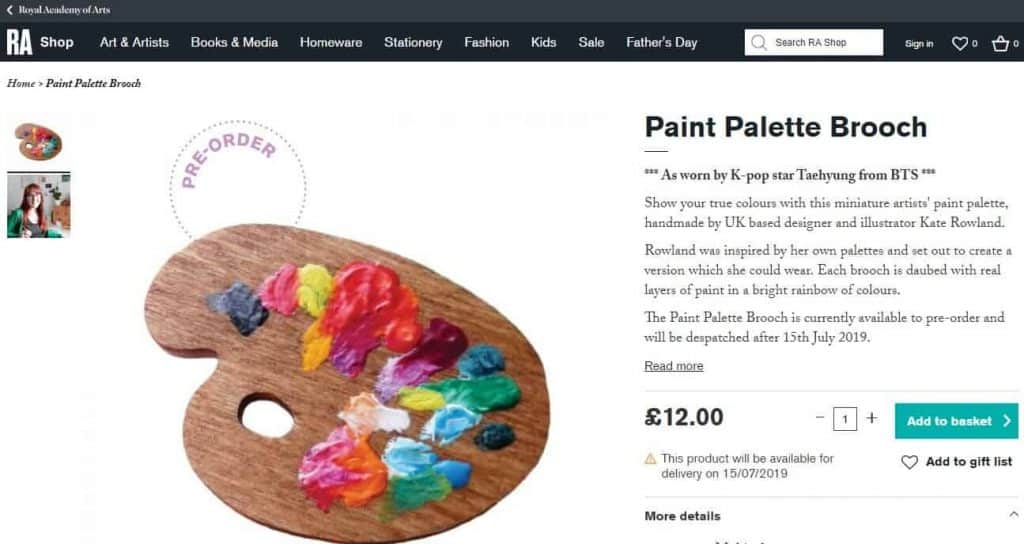The width and height of the screenshot is (1024, 544).
Task: Click the Sign in link
Action: click(x=918, y=43)
